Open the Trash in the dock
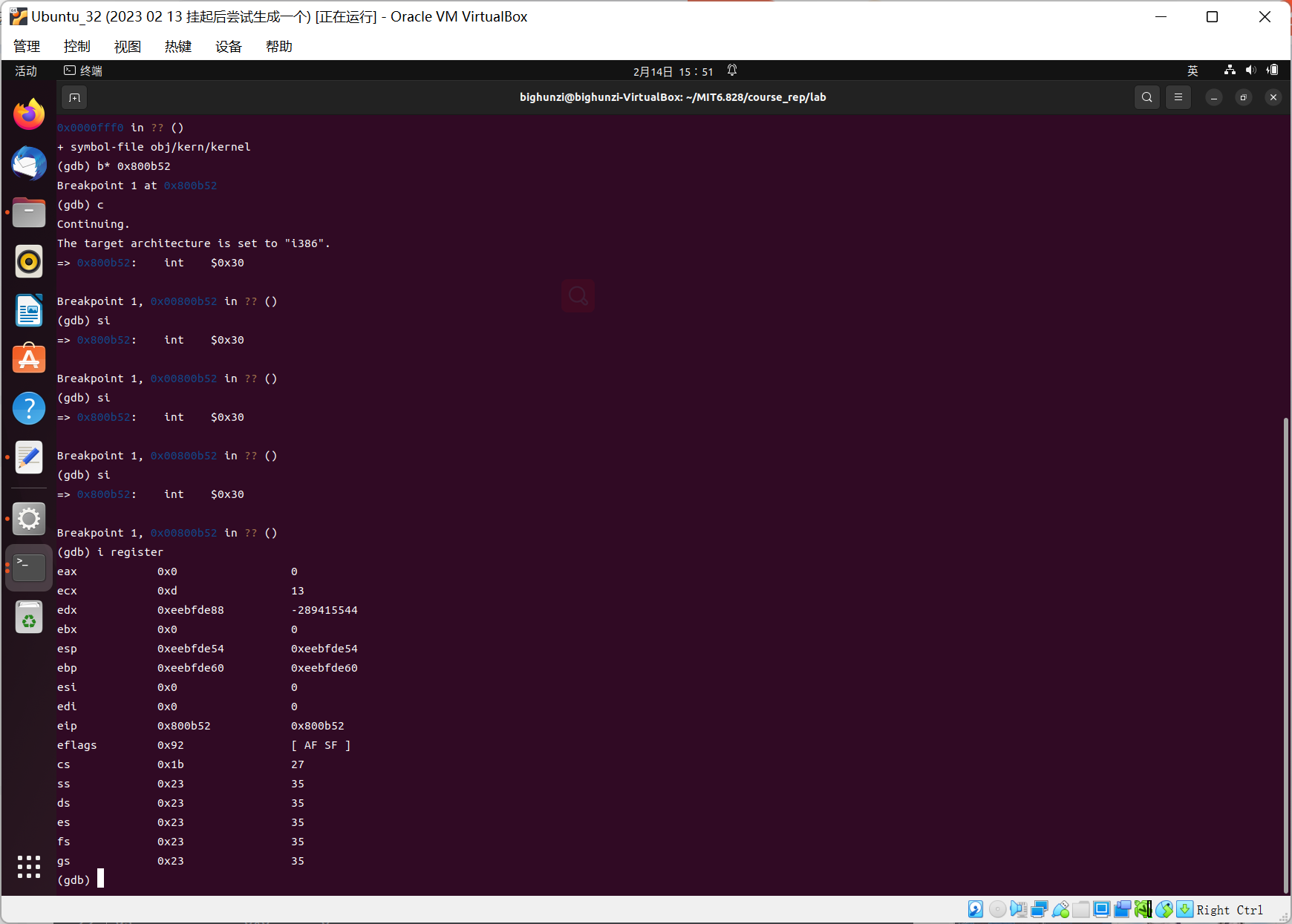This screenshot has width=1292, height=924. pos(29,617)
